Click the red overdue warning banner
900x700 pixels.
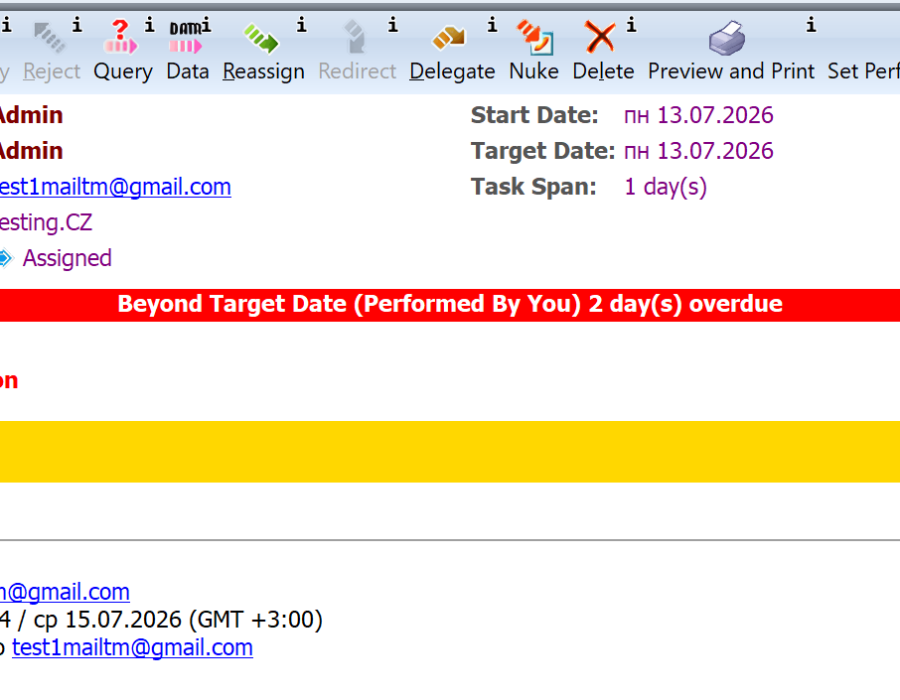[450, 305]
